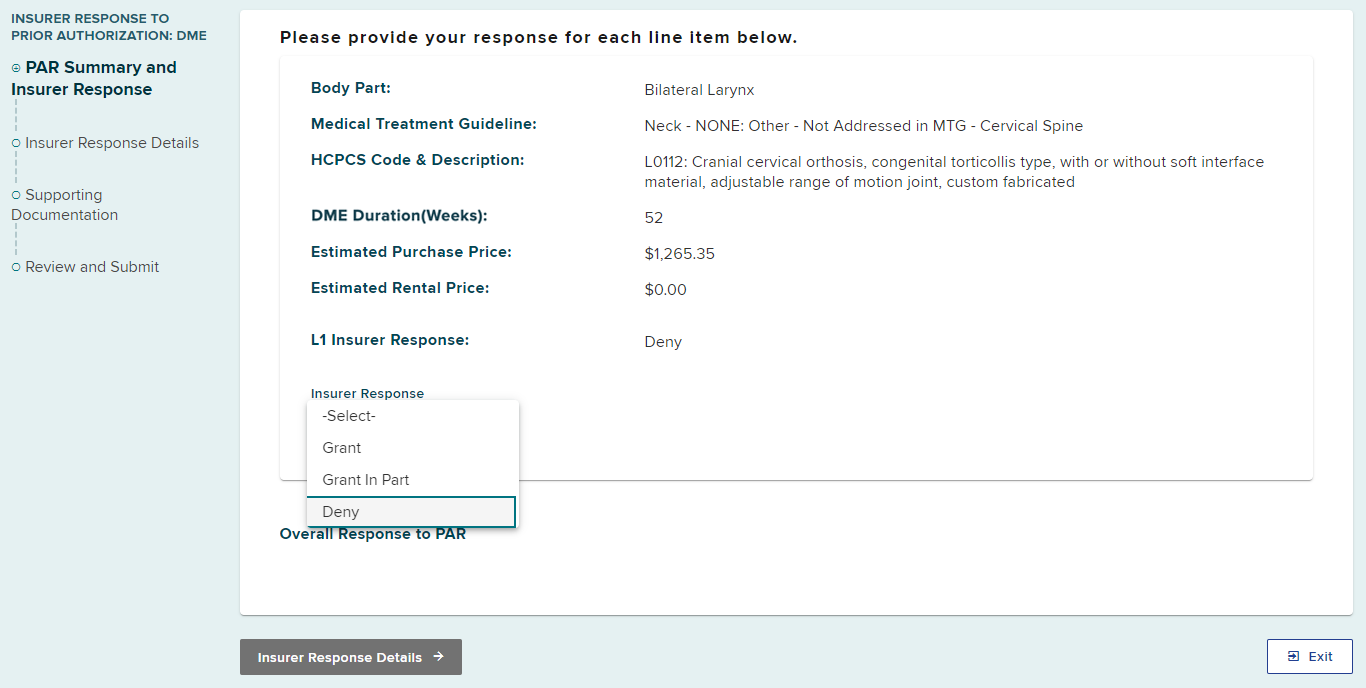Screen dimensions: 1366x688
Task: Click the Insurer Response Details step circle
Action: tap(16, 143)
